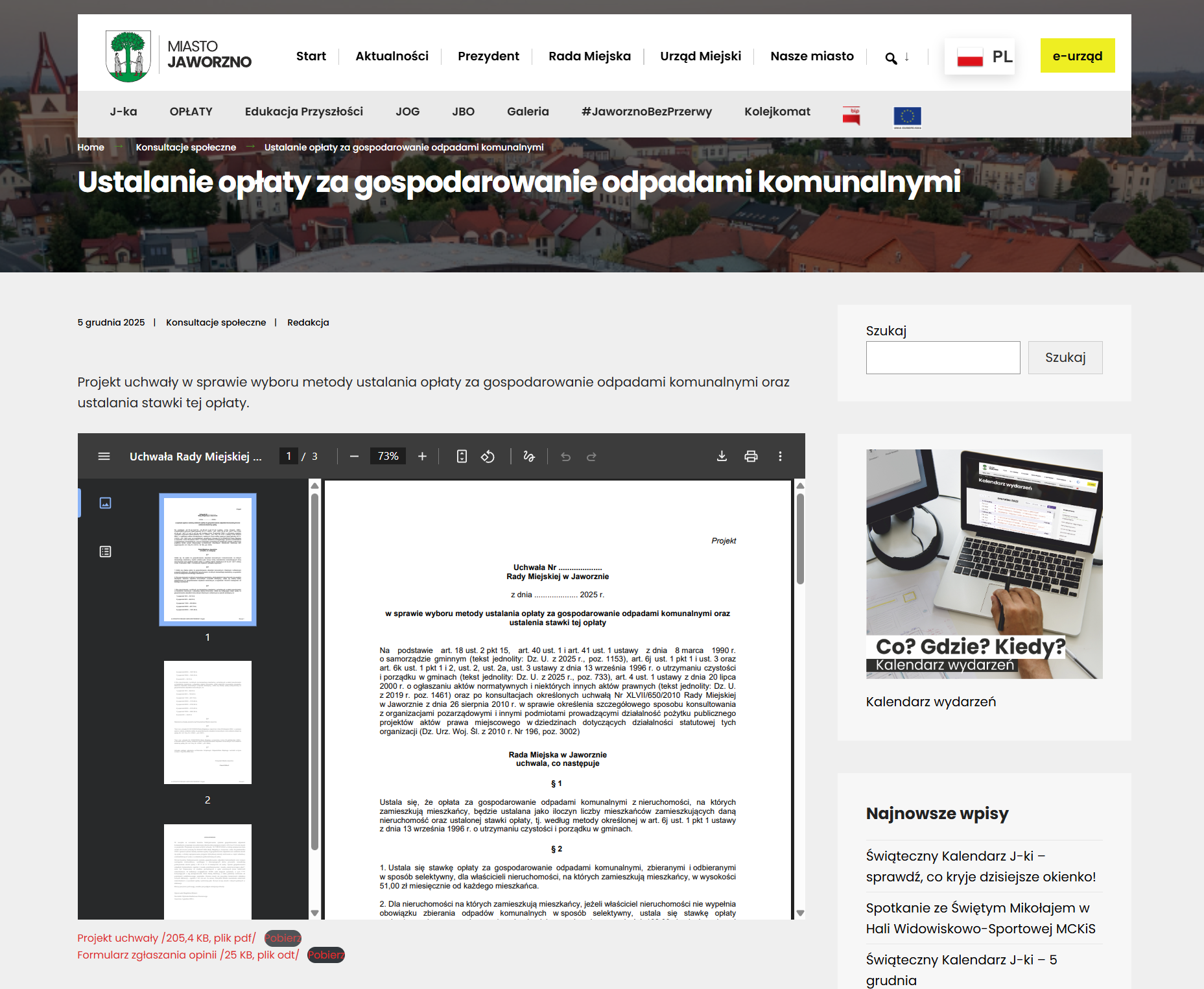Image resolution: width=1204 pixels, height=989 pixels.
Task: Select the PDF draw annotation tool
Action: click(529, 457)
